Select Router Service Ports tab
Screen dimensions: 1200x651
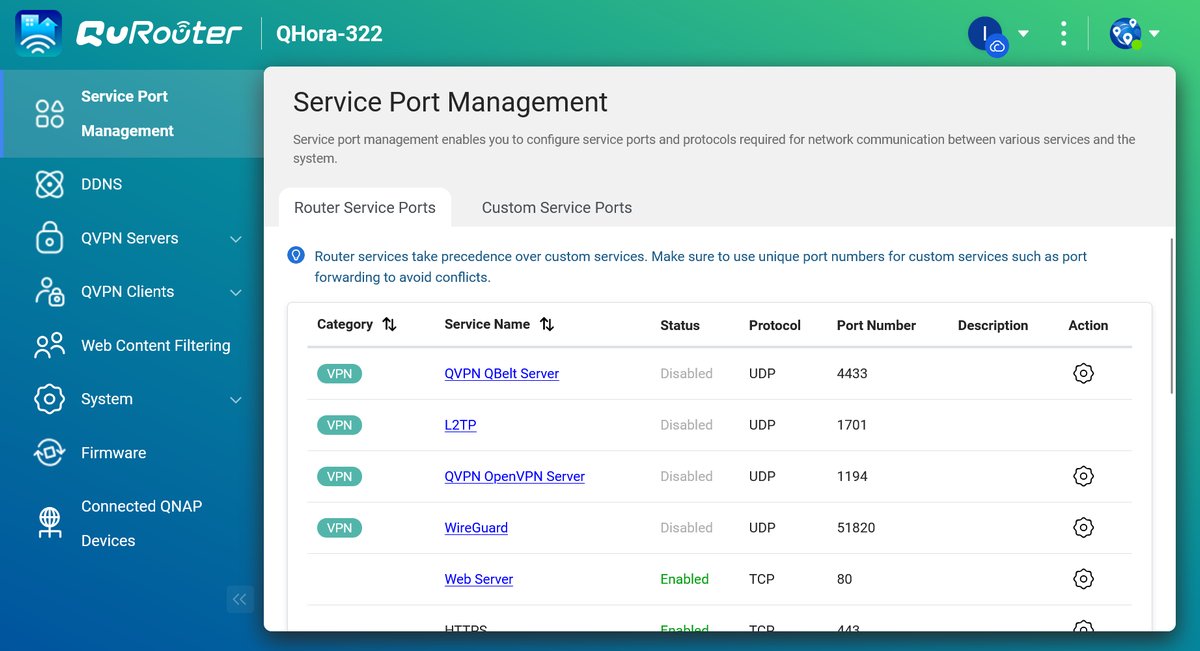[364, 208]
